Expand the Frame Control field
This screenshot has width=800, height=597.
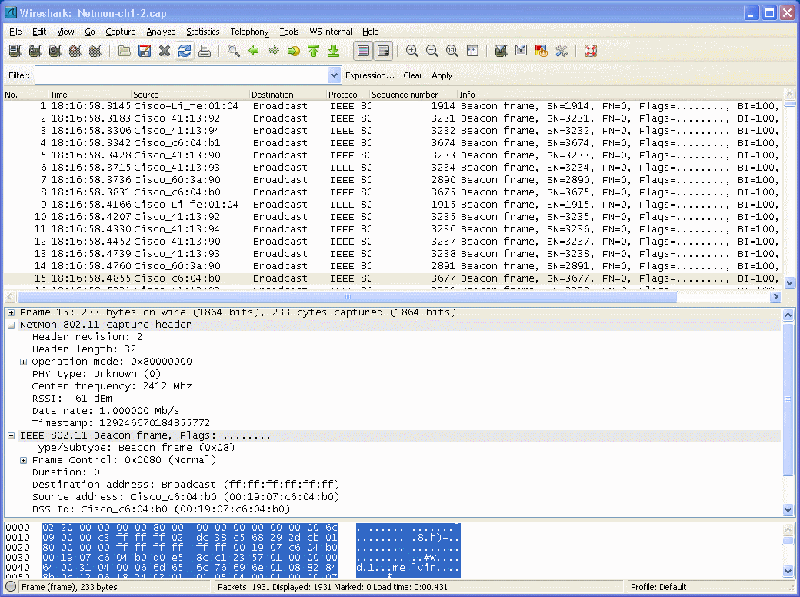23,460
